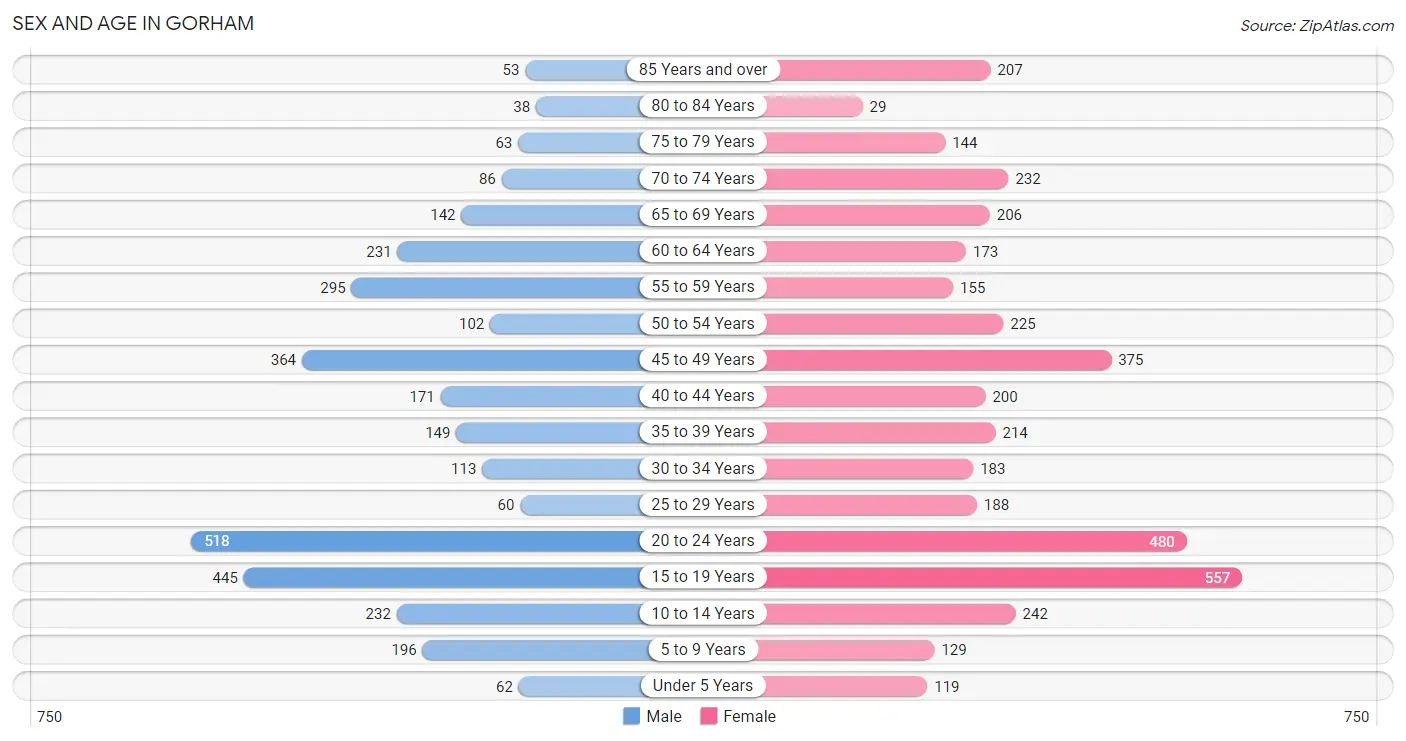This screenshot has width=1406, height=741.
Task: Click the 85 Years and over label
Action: pos(703,70)
